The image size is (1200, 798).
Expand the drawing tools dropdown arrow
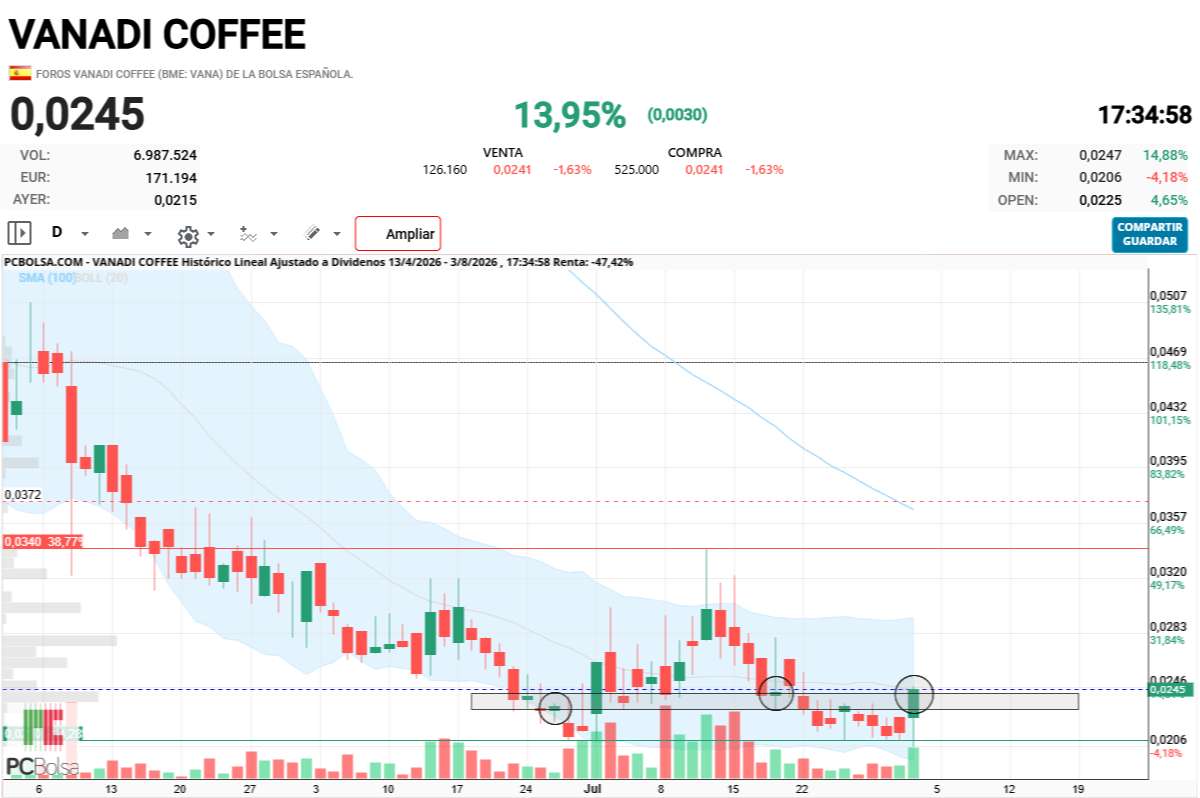point(336,234)
